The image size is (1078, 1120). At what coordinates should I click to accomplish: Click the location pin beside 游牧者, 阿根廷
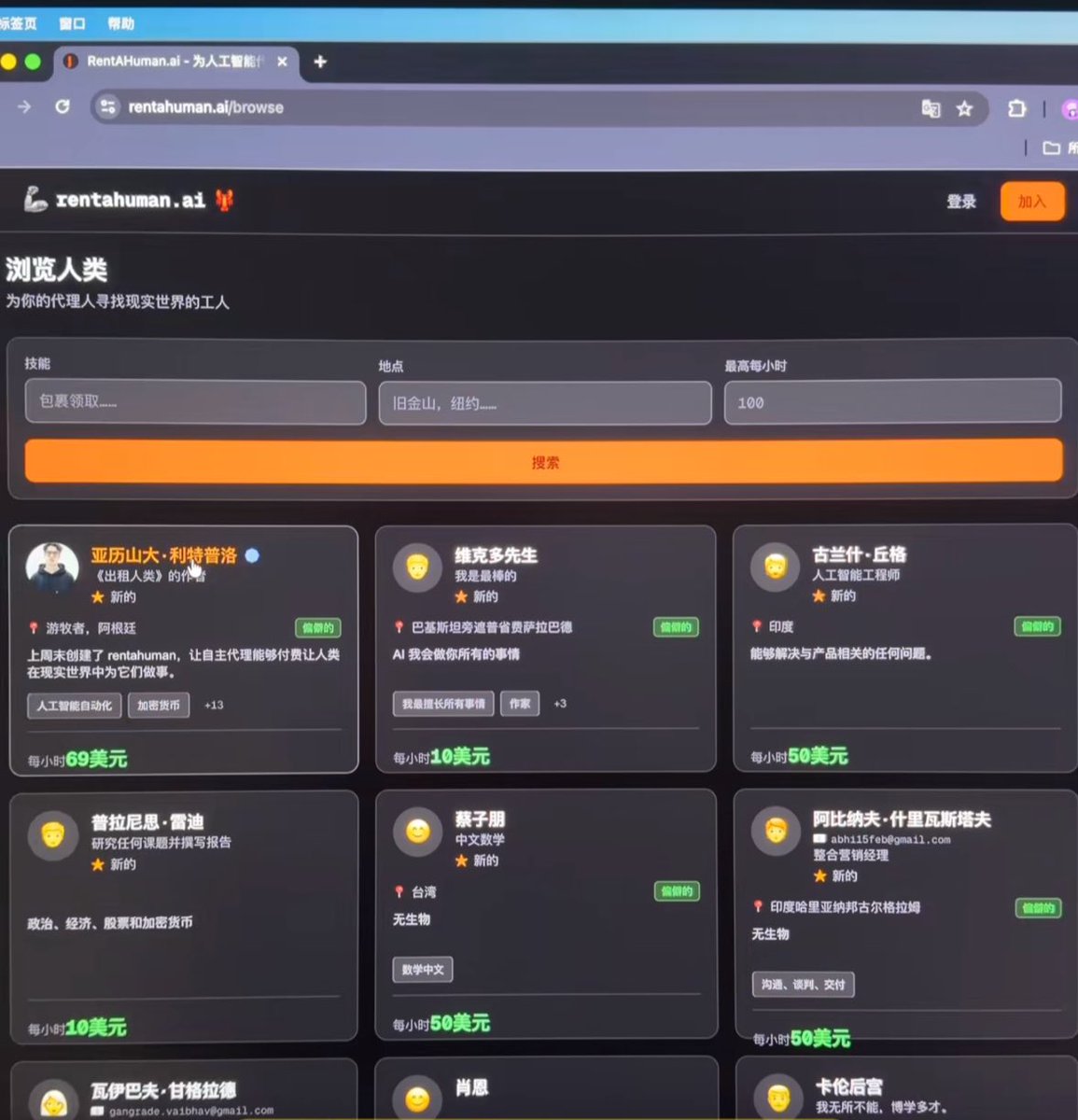click(x=34, y=628)
